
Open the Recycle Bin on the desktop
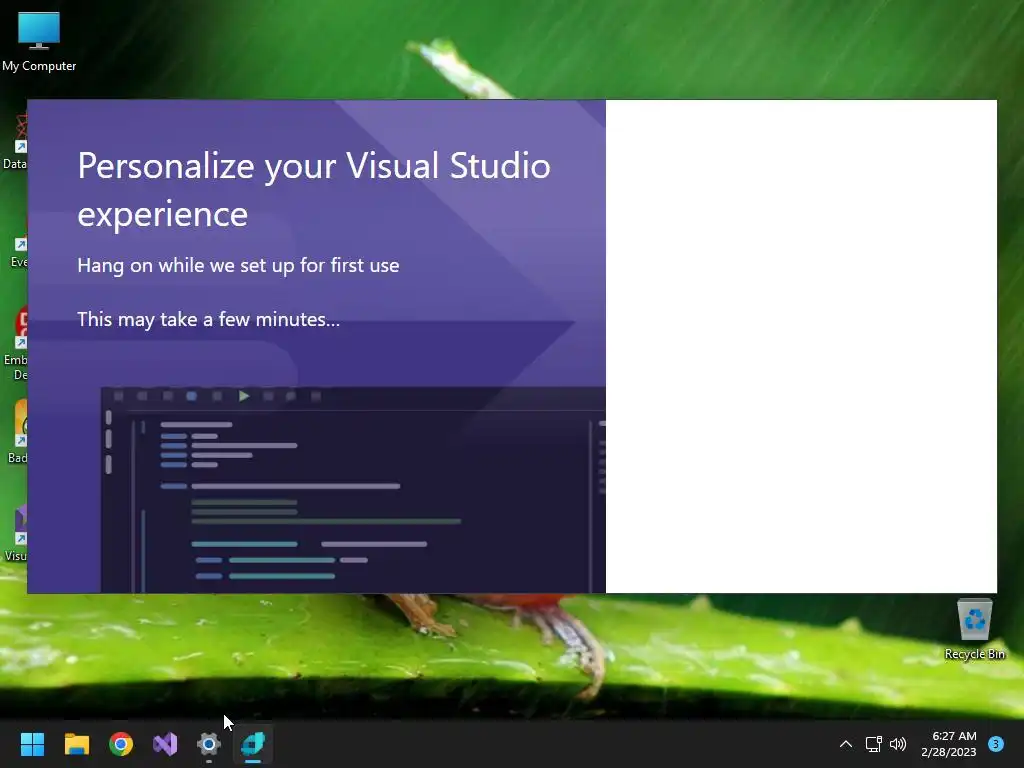pyautogui.click(x=974, y=630)
